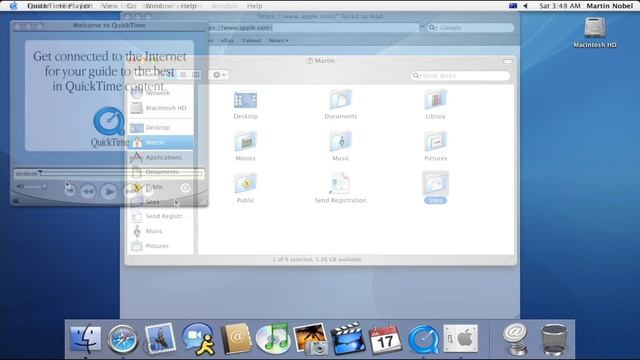The image size is (640, 360).
Task: Open the volume menu in menu bar
Action: pos(525,6)
